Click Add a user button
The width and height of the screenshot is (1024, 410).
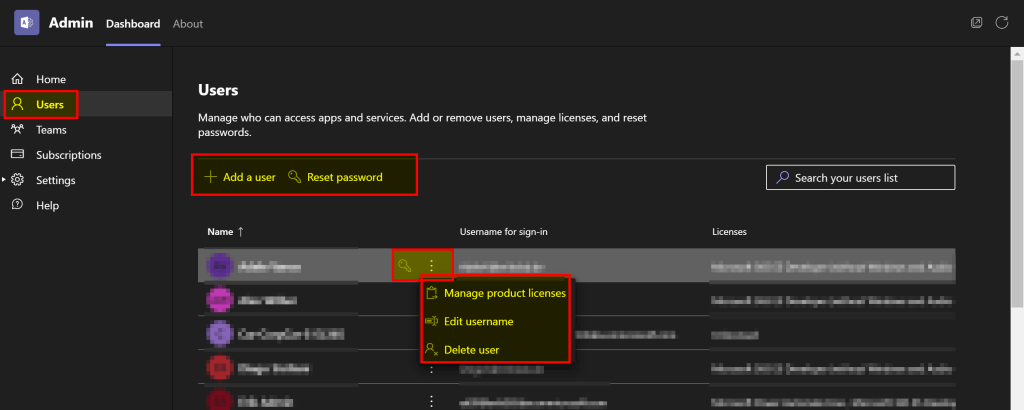pyautogui.click(x=240, y=177)
